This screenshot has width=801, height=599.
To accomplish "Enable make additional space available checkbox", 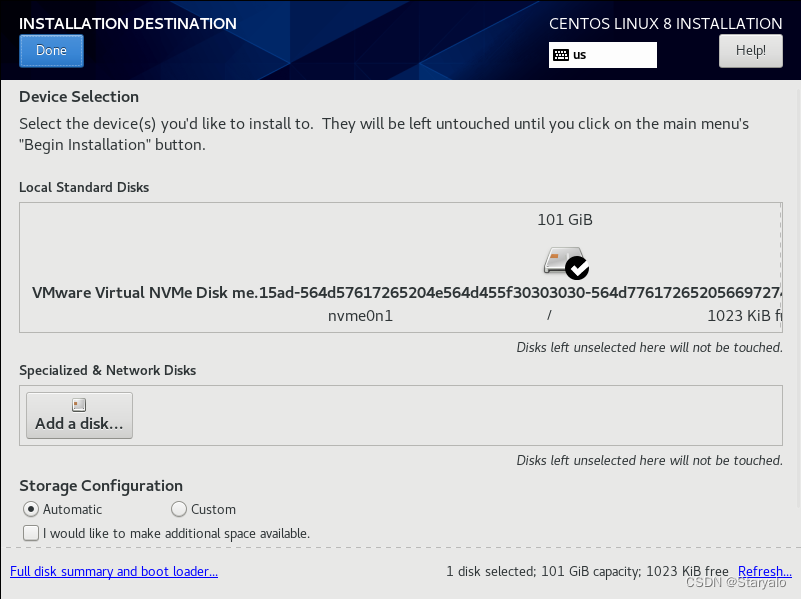I will [31, 533].
